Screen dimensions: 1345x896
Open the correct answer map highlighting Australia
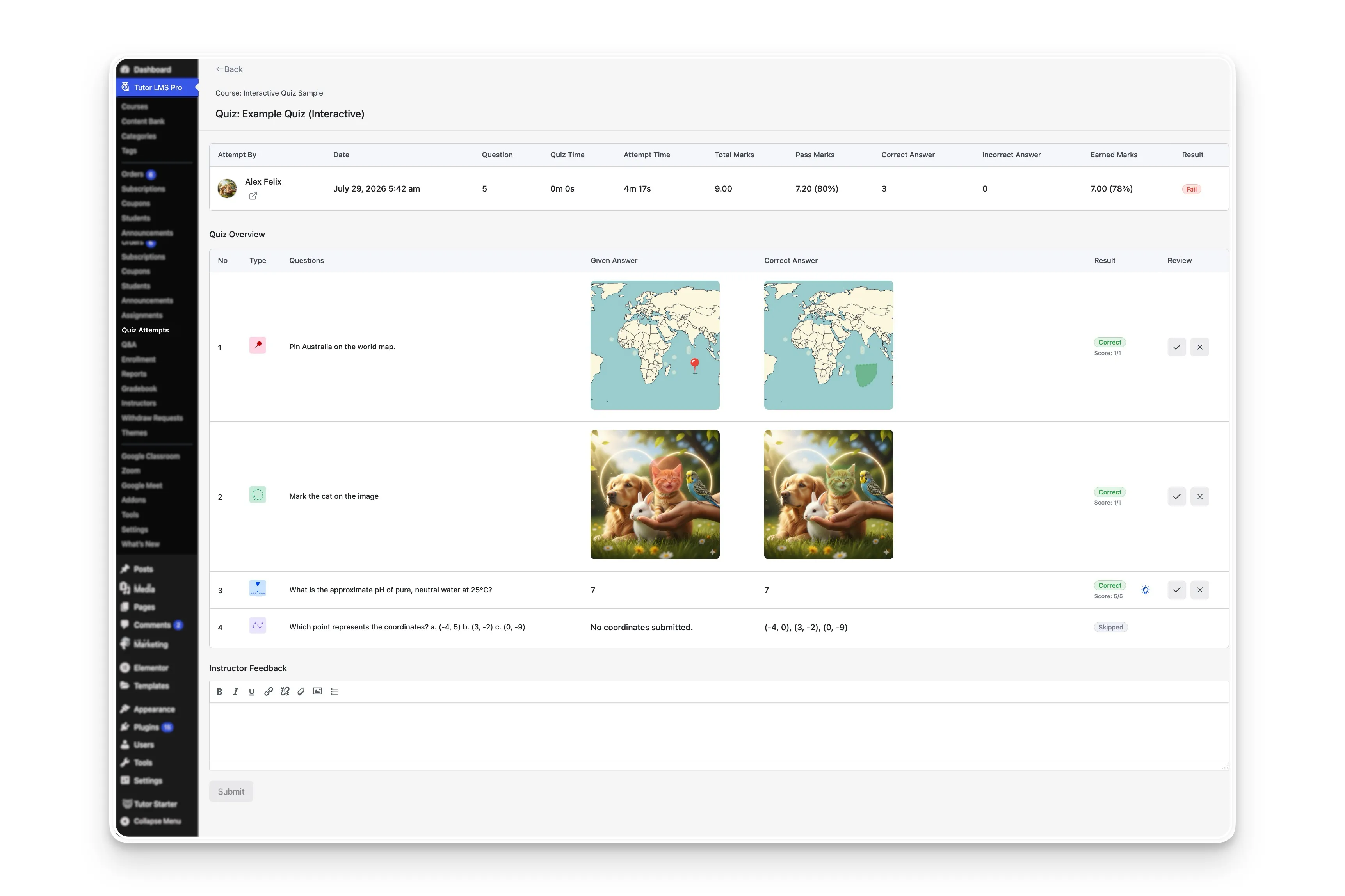(829, 345)
